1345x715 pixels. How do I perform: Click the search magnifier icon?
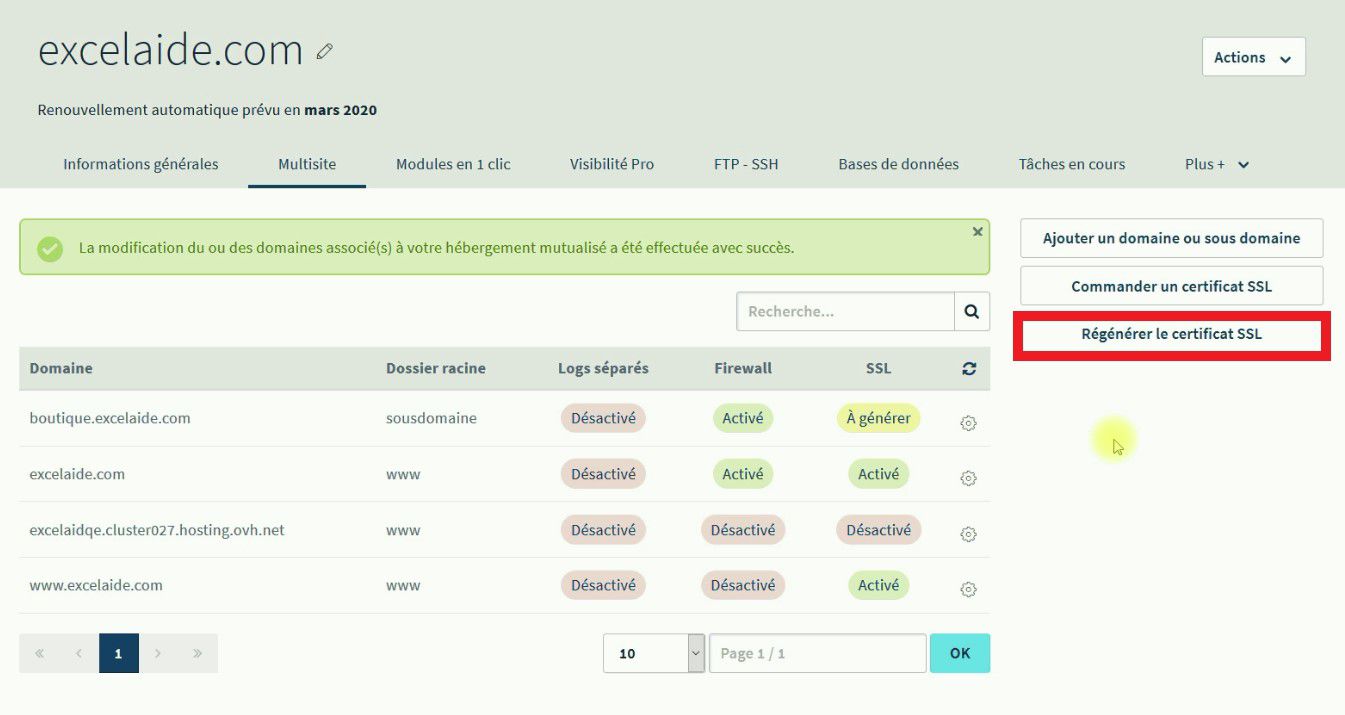[x=972, y=311]
